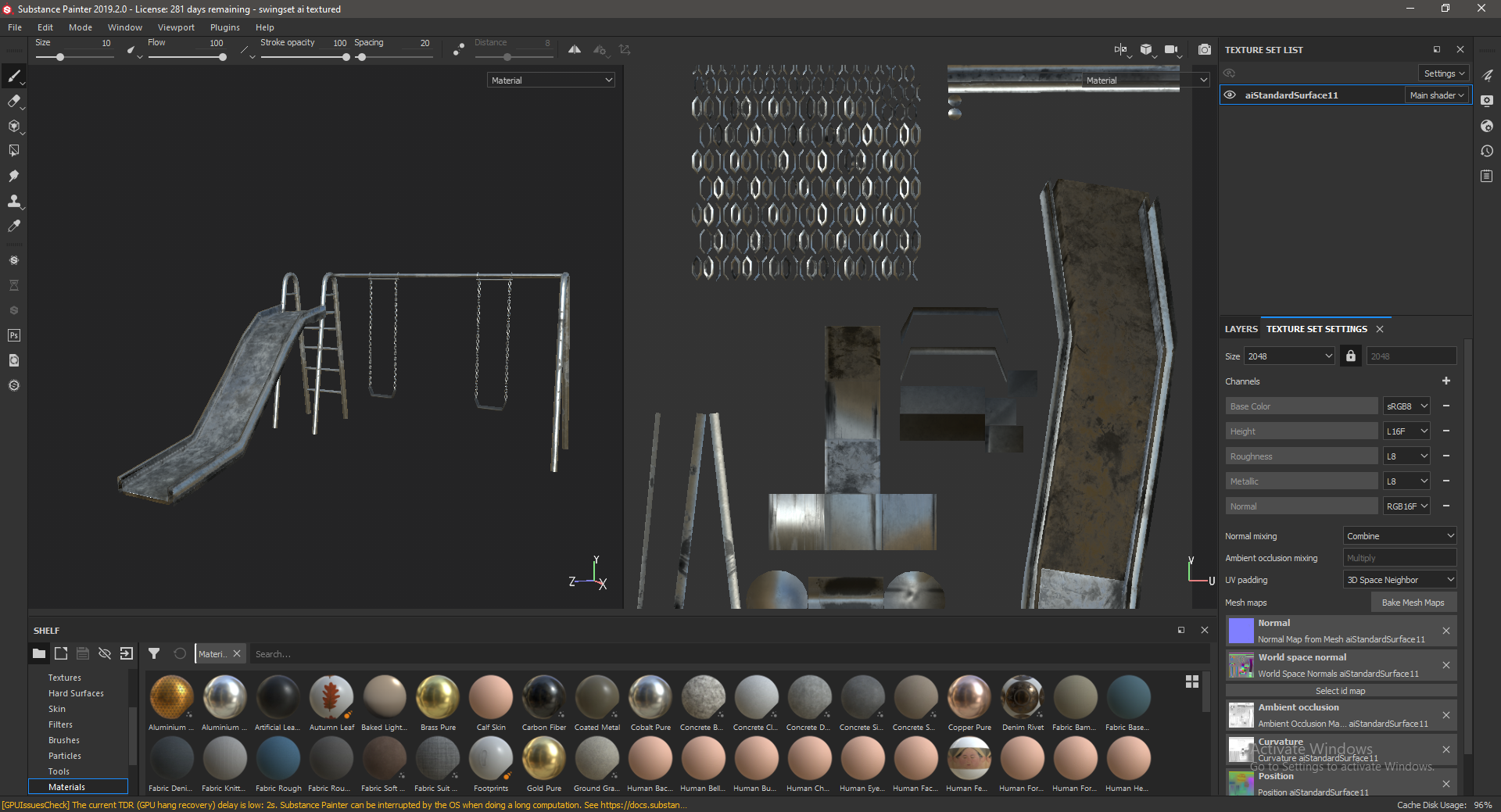Open Normal mixing Combine dropdown
This screenshot has height=812, width=1501.
[x=1400, y=535]
